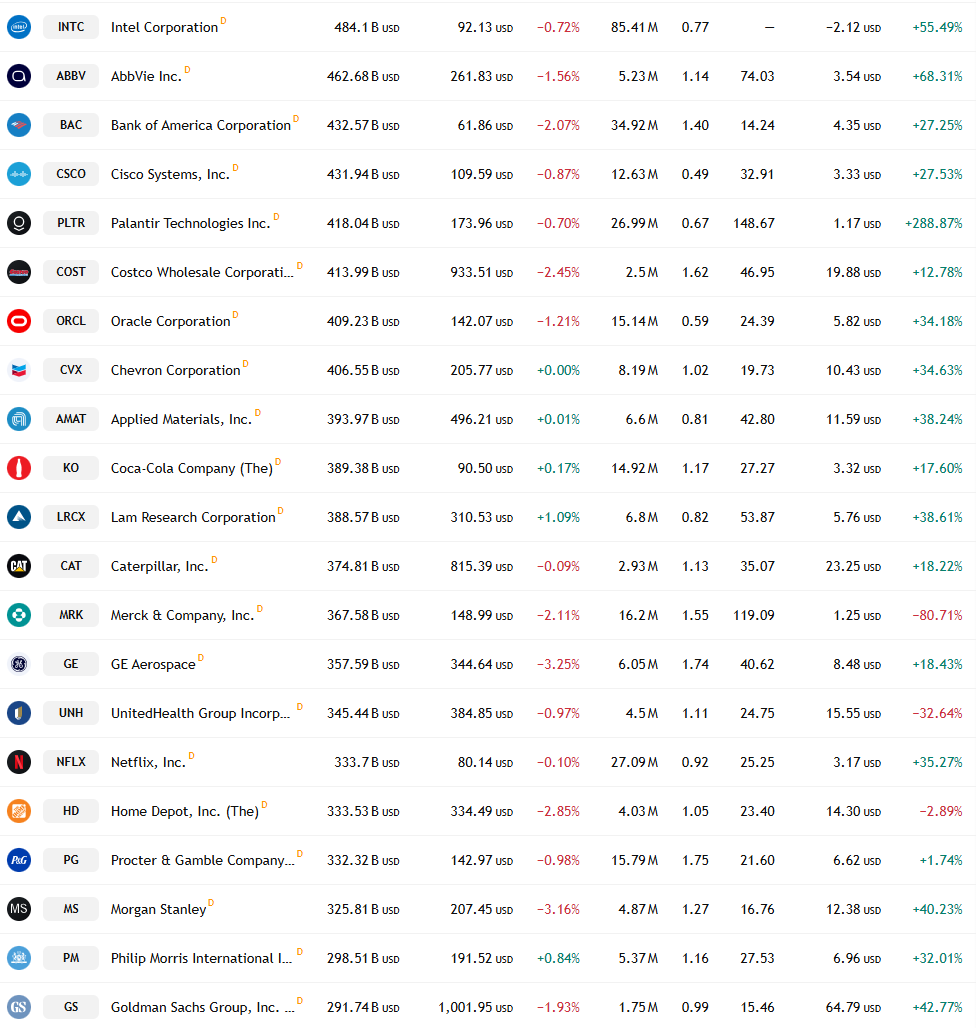Open AbbVie Inc. company link
The image size is (976, 1028).
[x=146, y=76]
